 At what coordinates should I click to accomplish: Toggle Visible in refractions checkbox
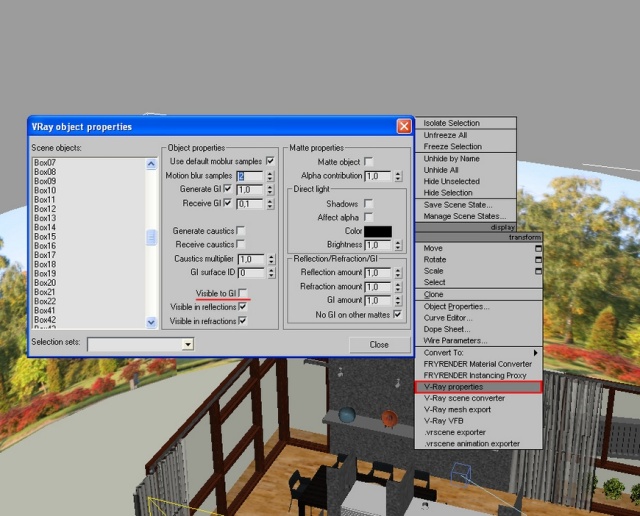point(242,321)
